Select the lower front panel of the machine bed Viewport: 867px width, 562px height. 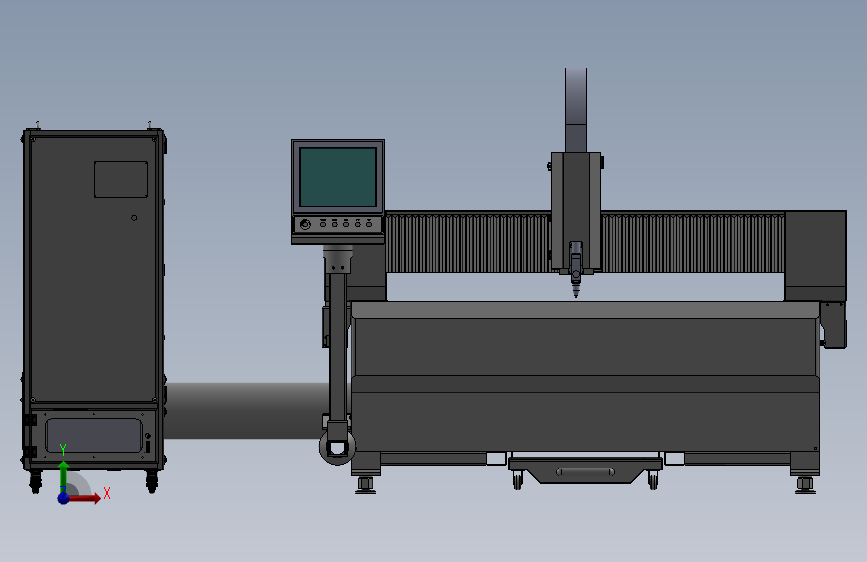585,422
